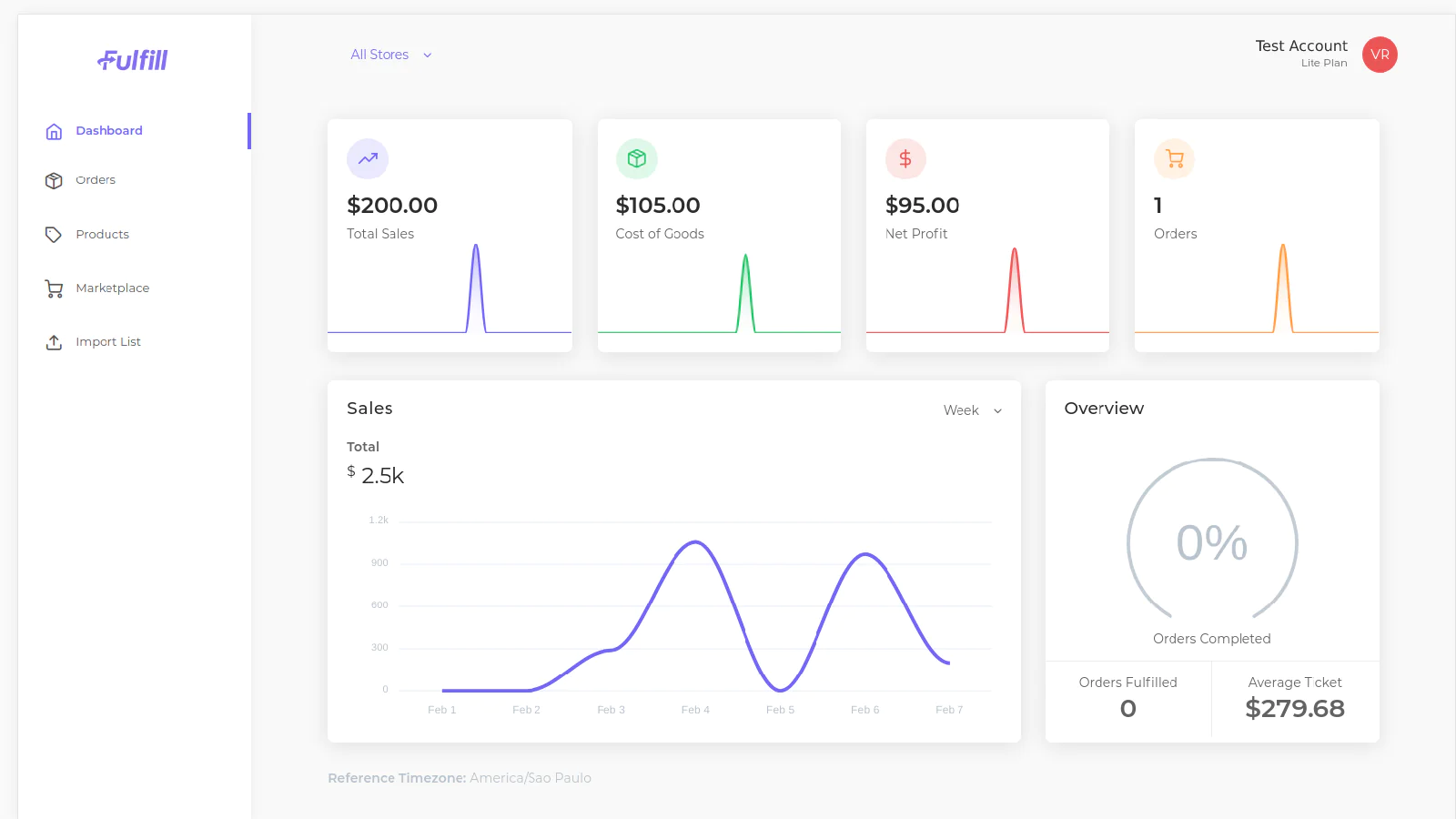Click the Marketplace cart icon in sidebar

pyautogui.click(x=54, y=288)
